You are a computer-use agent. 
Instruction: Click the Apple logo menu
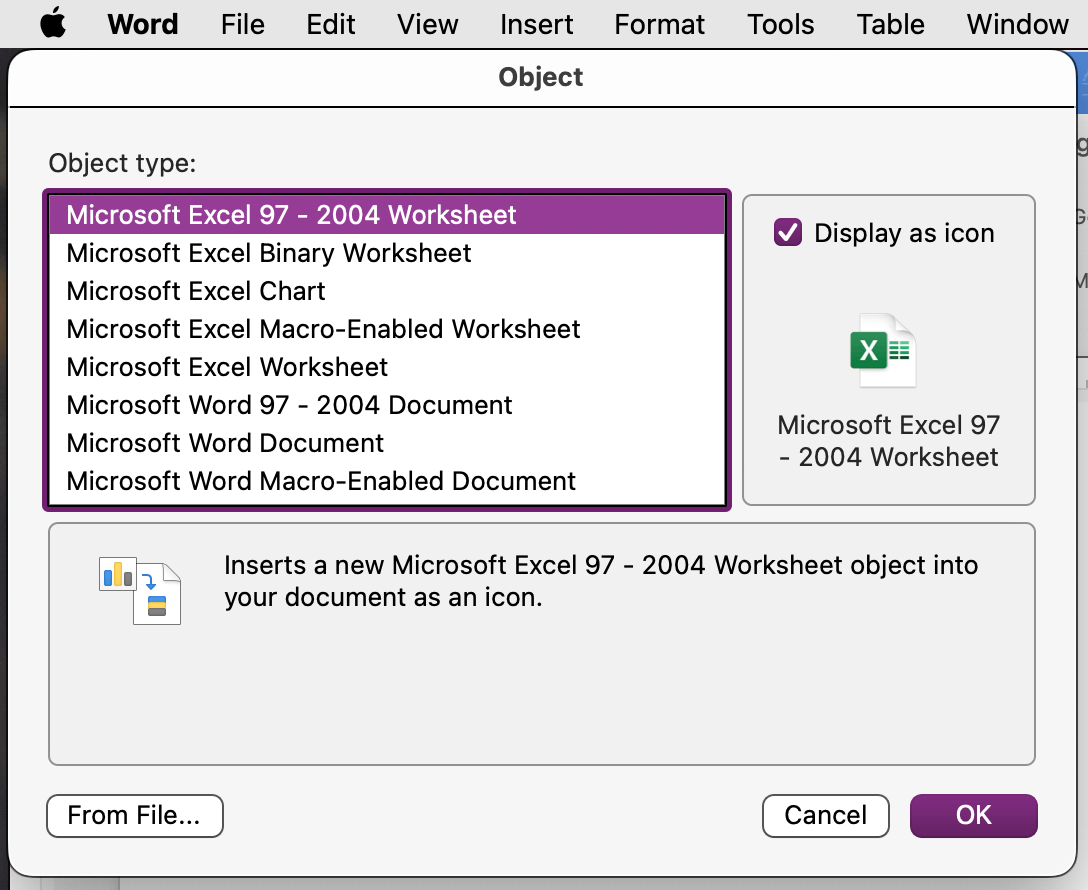point(53,24)
